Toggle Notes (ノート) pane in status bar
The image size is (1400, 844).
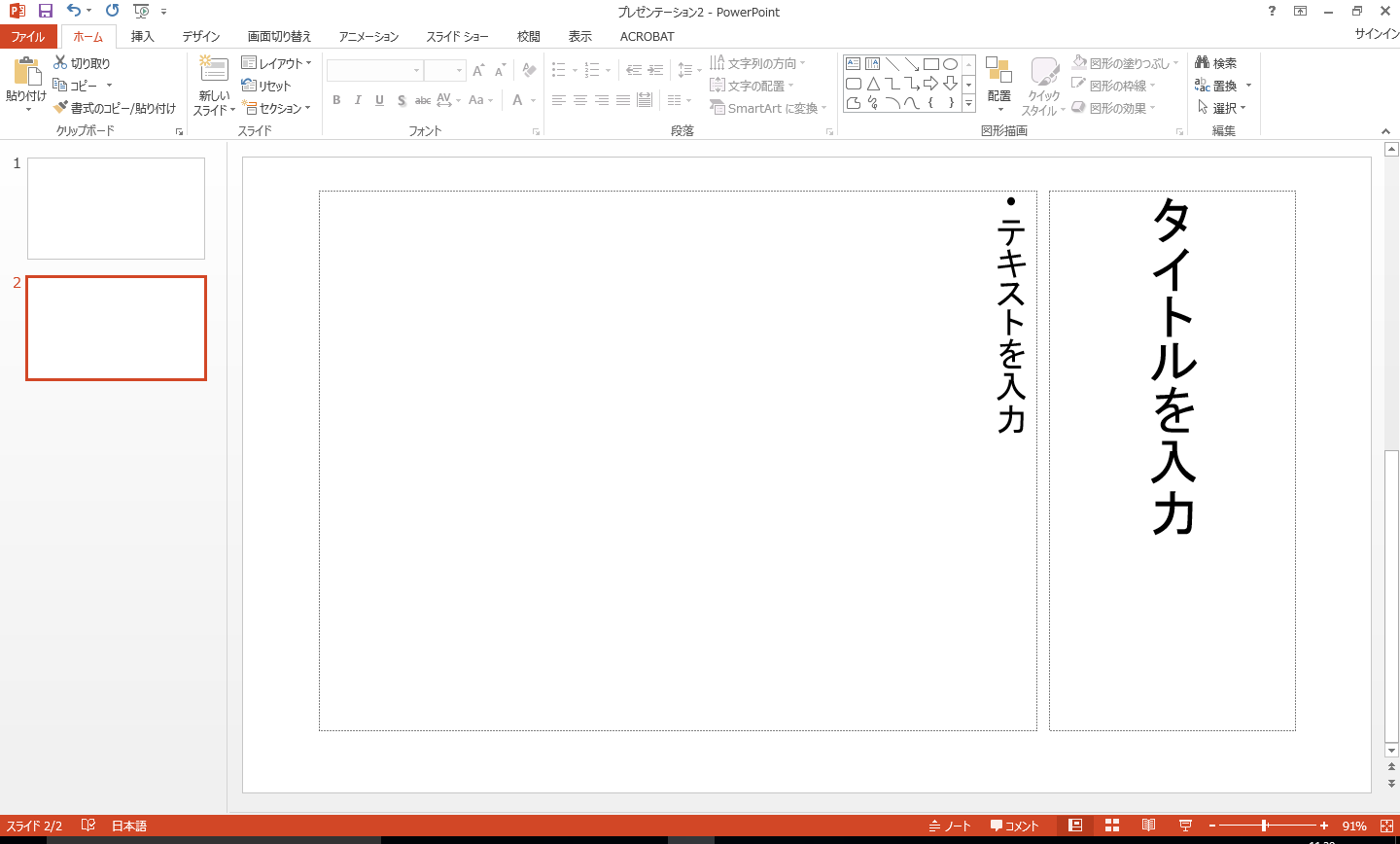coord(950,826)
